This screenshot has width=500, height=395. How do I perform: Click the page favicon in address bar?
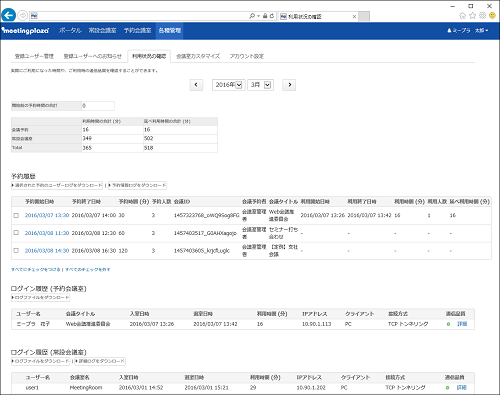click(34, 16)
